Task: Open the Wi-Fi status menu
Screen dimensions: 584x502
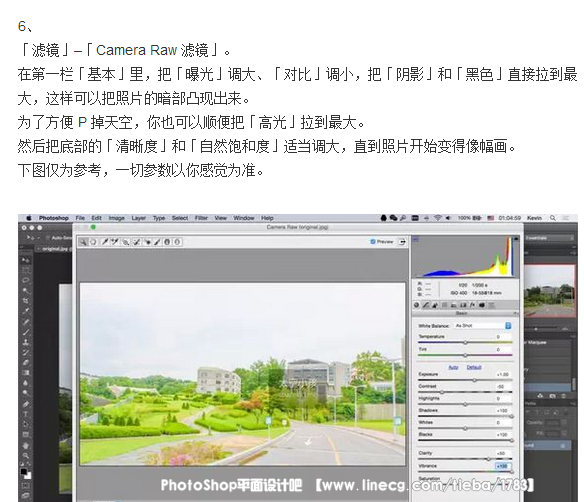Action: pyautogui.click(x=438, y=218)
